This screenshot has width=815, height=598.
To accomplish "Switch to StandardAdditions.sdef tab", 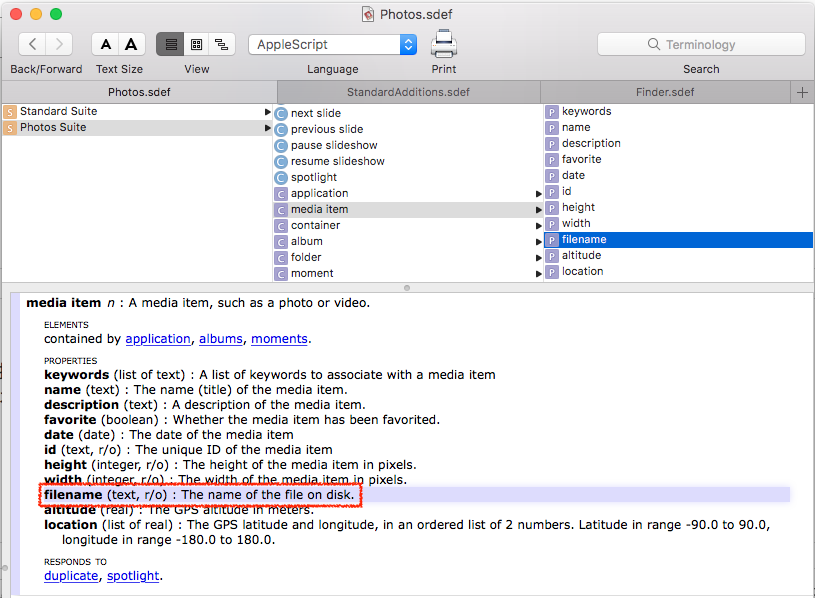I will click(409, 92).
